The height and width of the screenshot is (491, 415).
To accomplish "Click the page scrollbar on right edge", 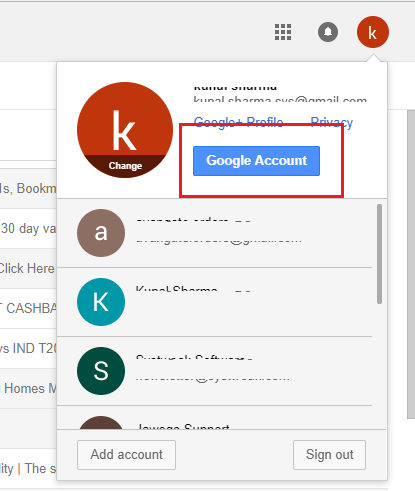I will (411, 265).
